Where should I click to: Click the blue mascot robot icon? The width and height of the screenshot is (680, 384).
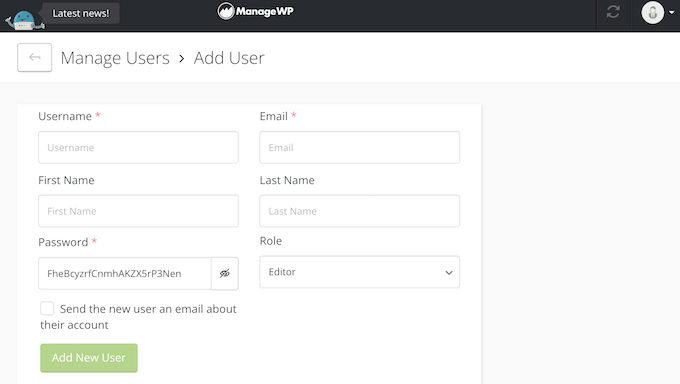[x=24, y=20]
